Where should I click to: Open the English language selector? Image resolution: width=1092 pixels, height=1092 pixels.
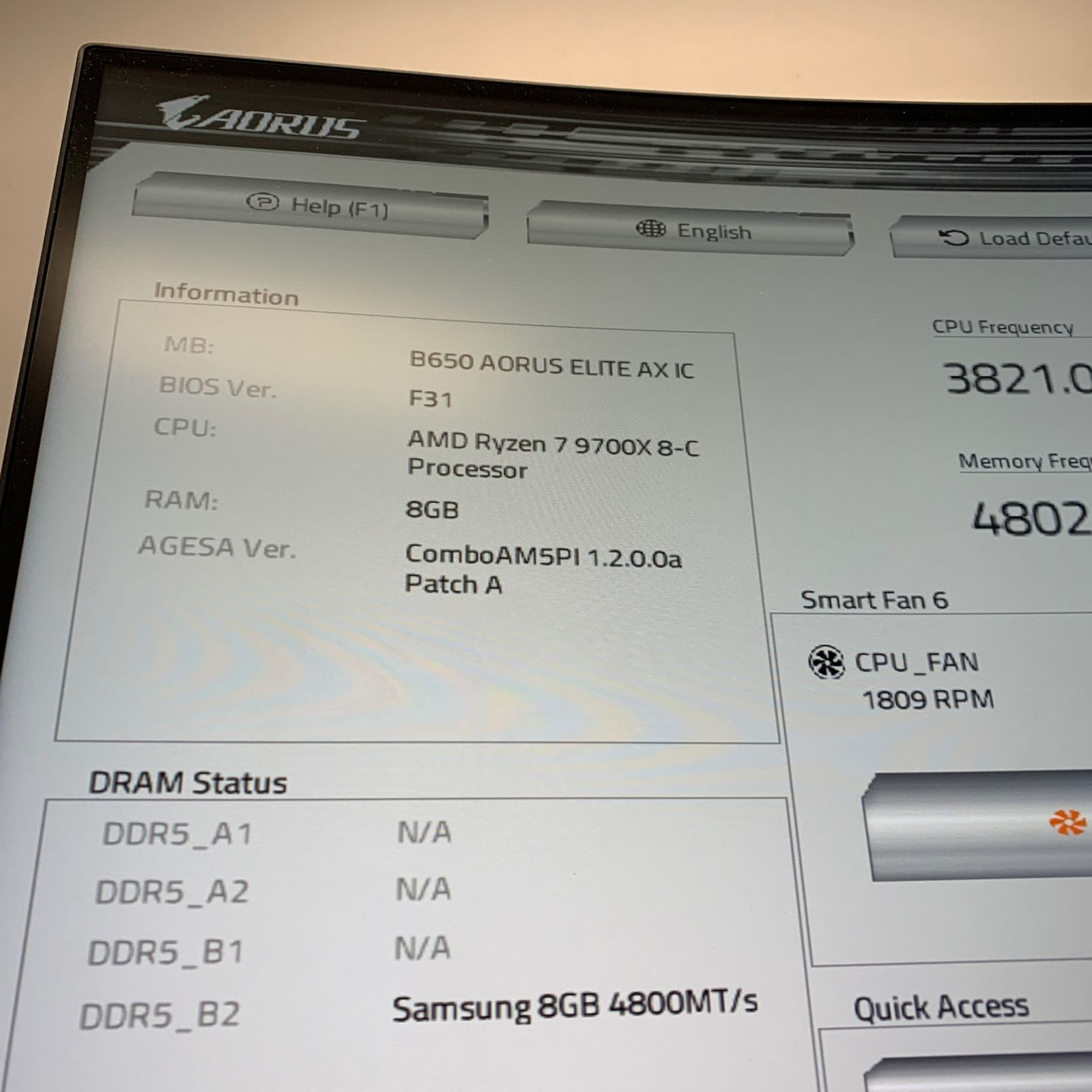point(690,229)
